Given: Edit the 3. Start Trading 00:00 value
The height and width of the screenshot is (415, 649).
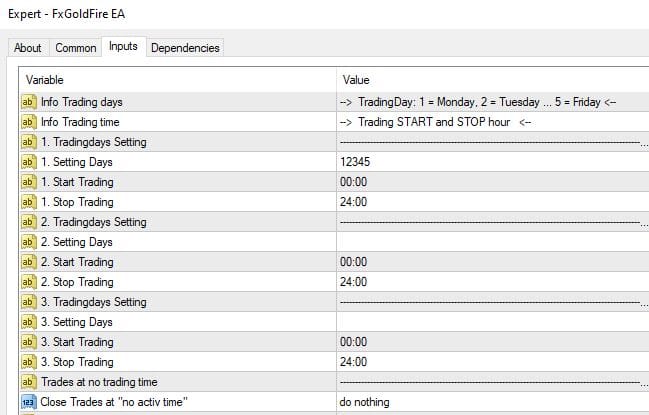Looking at the screenshot, I should click(490, 341).
